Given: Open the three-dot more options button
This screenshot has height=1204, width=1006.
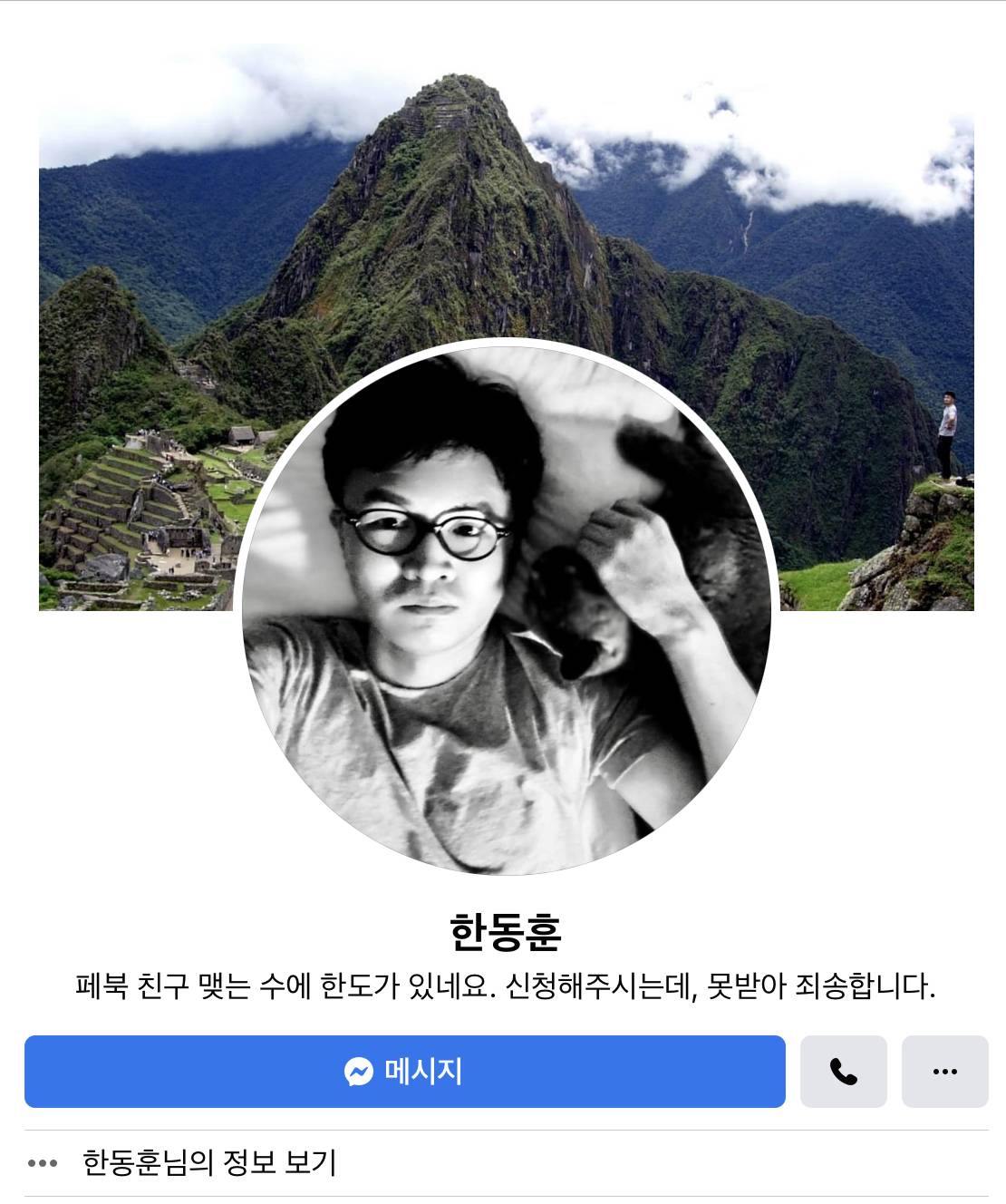Looking at the screenshot, I should click(944, 1072).
